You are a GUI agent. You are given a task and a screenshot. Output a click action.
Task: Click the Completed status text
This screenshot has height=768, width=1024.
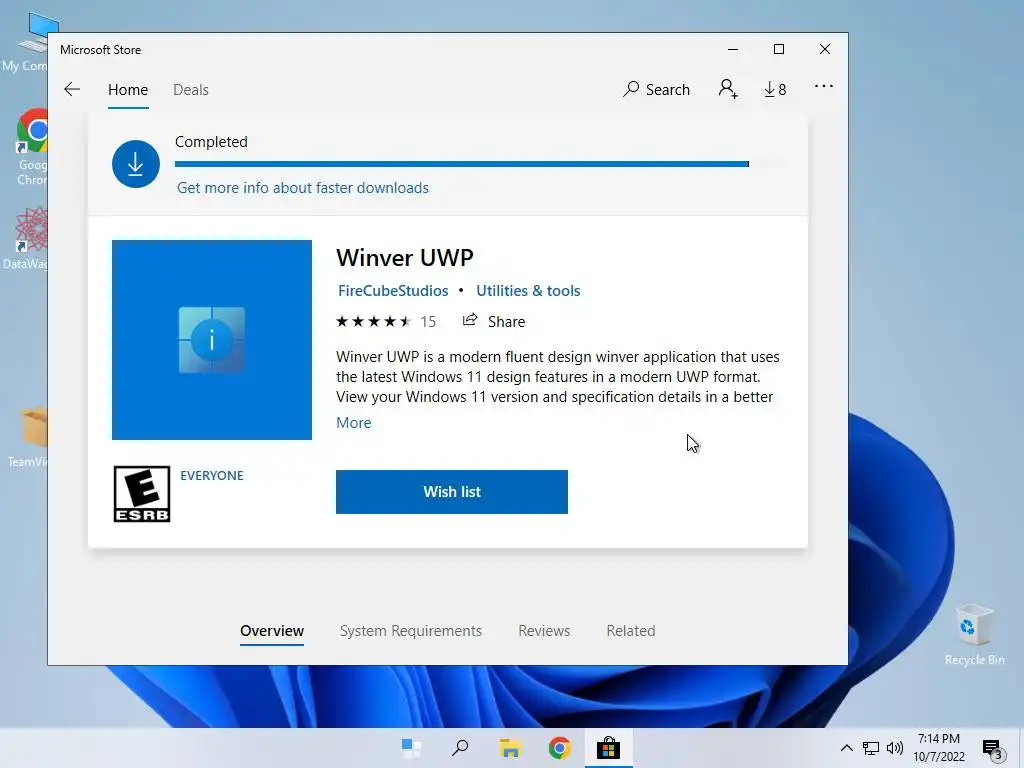click(x=211, y=142)
